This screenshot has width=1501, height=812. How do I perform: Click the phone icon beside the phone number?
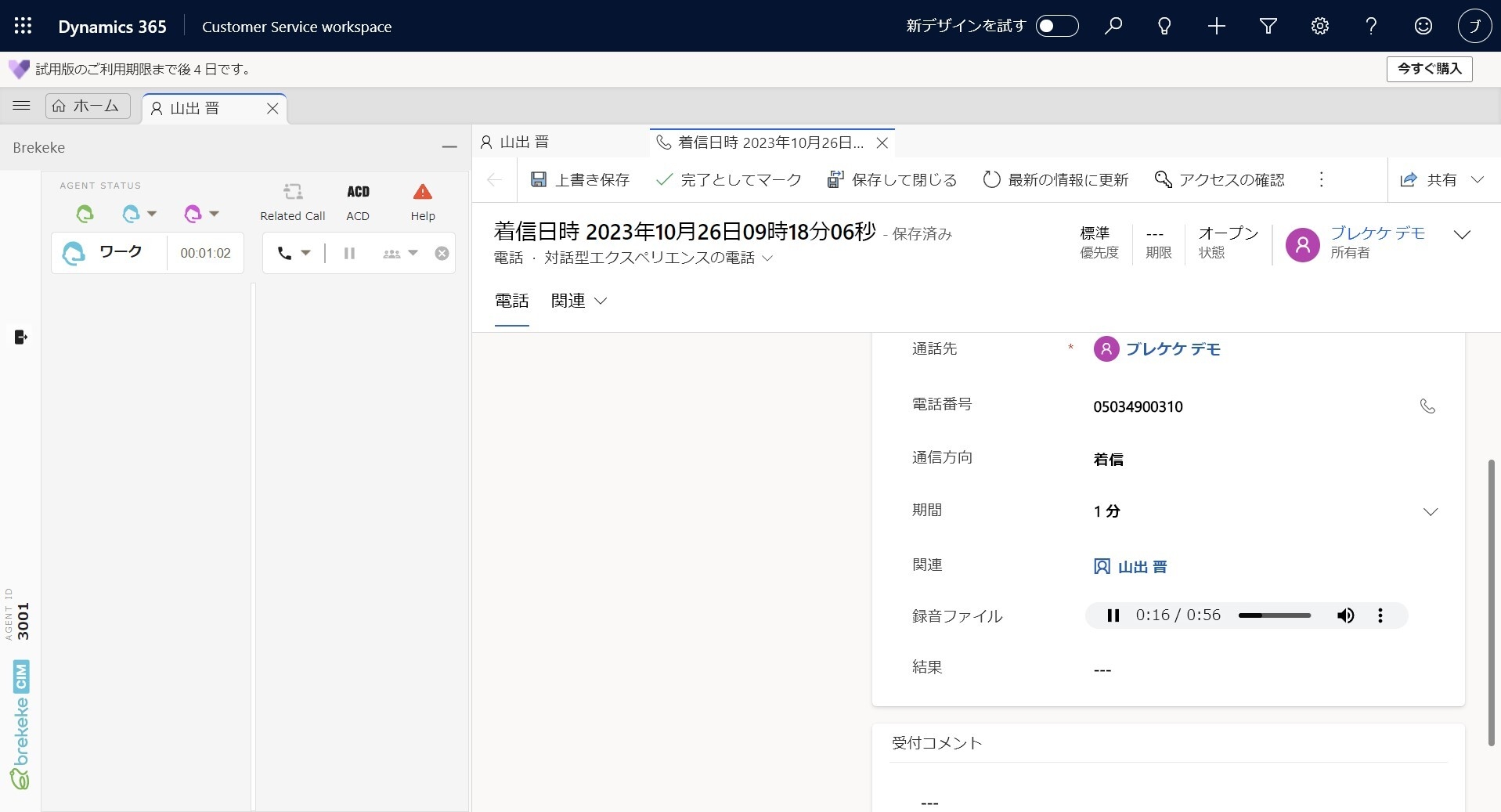1427,406
